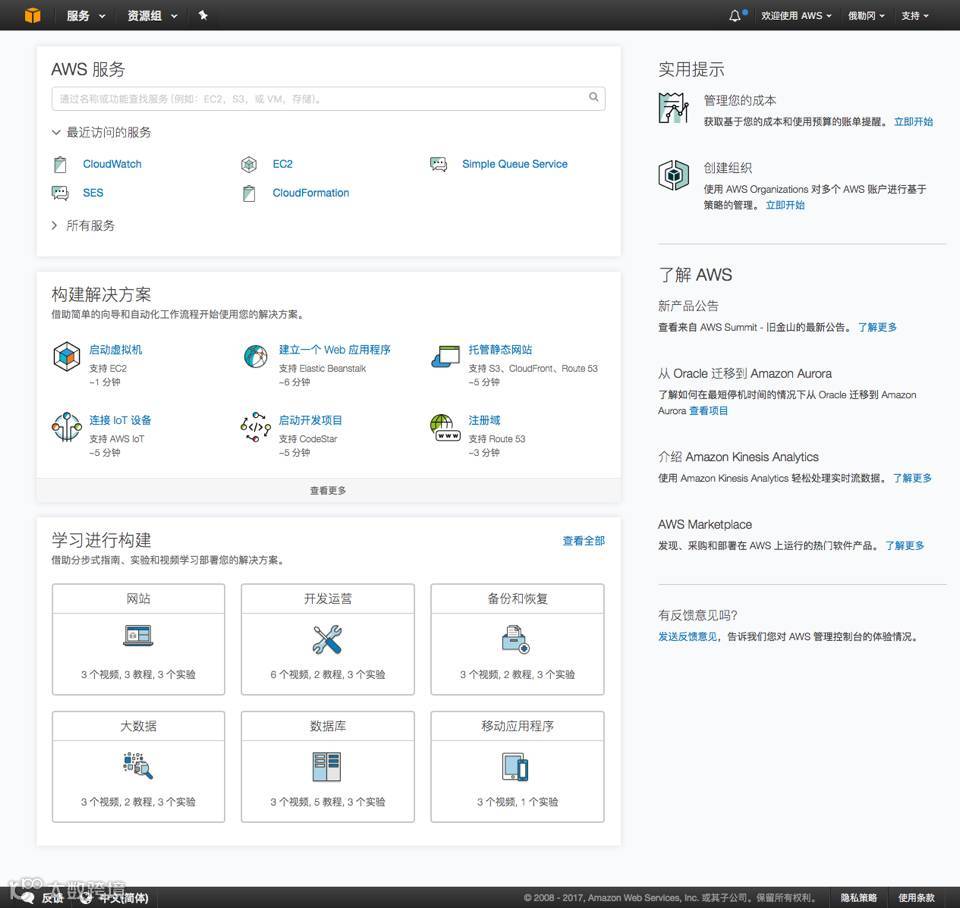Open the 欢迎使用 AWS account menu

click(796, 16)
